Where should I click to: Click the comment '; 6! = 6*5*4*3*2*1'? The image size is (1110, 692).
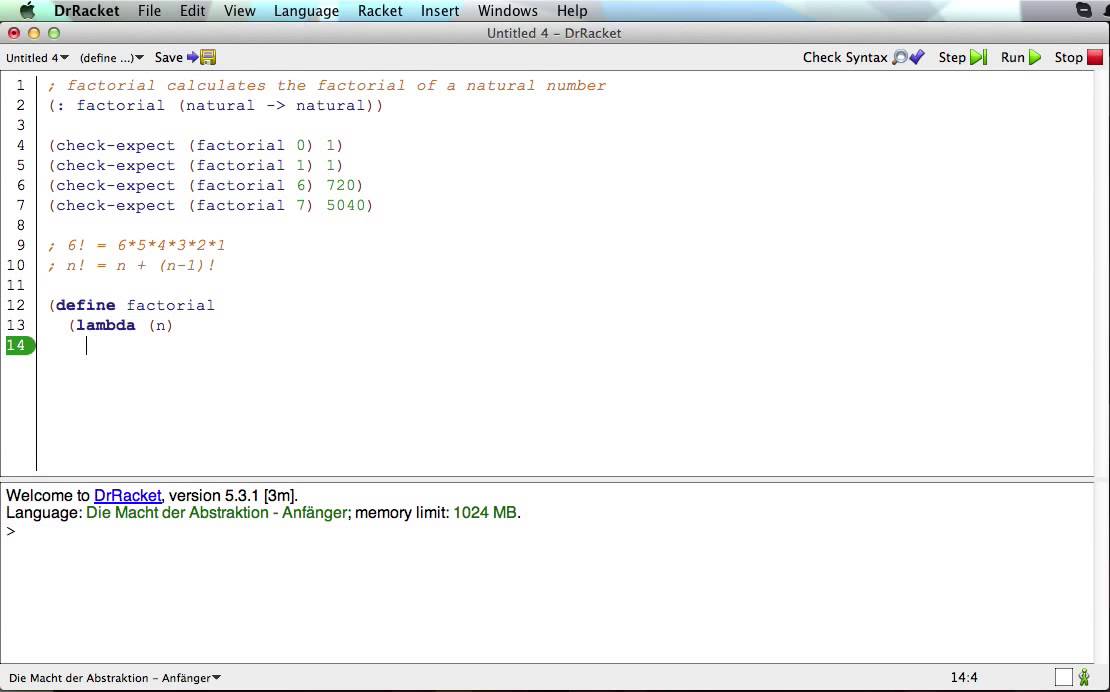(x=137, y=246)
